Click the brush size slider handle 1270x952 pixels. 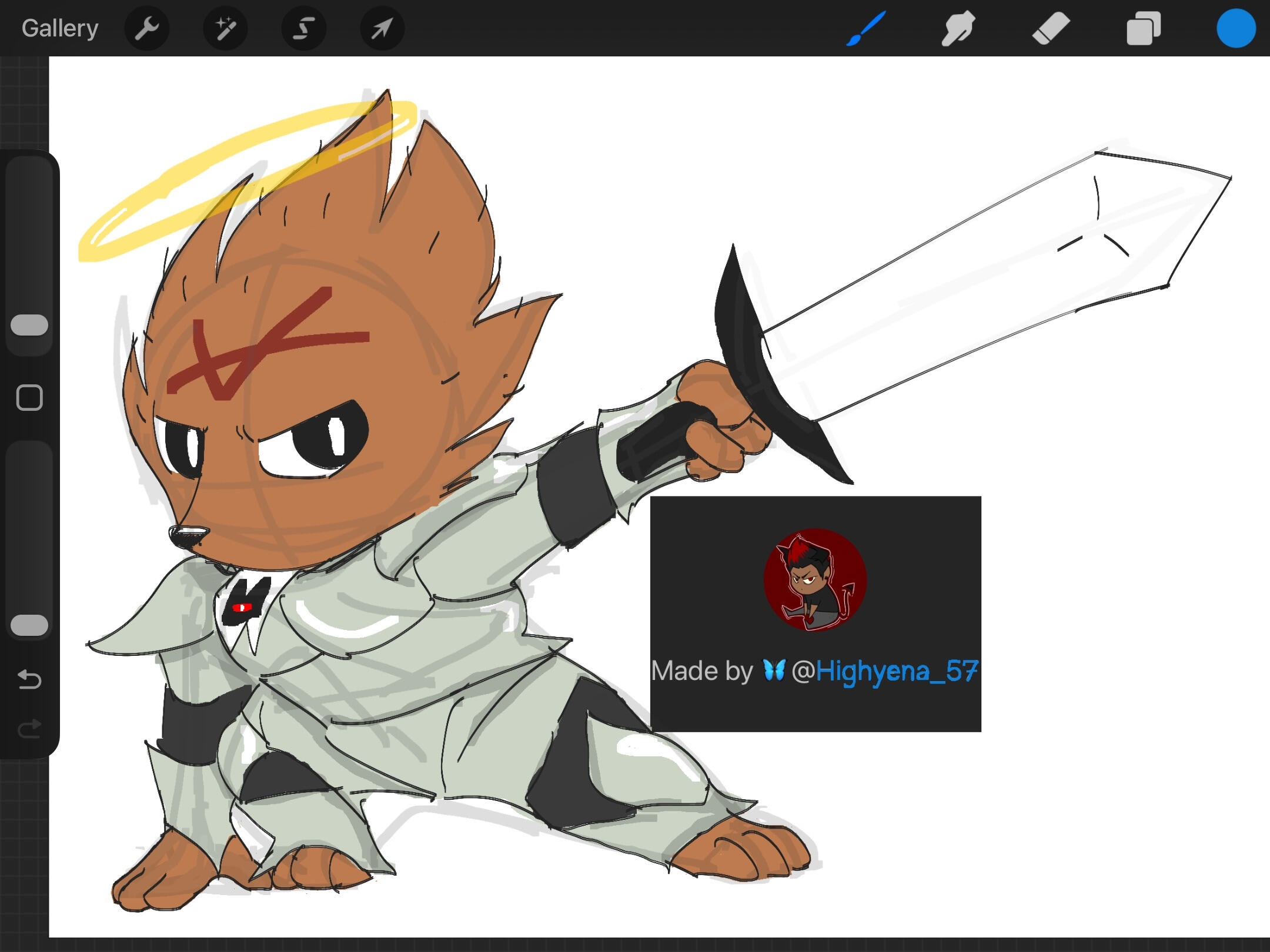(x=29, y=325)
